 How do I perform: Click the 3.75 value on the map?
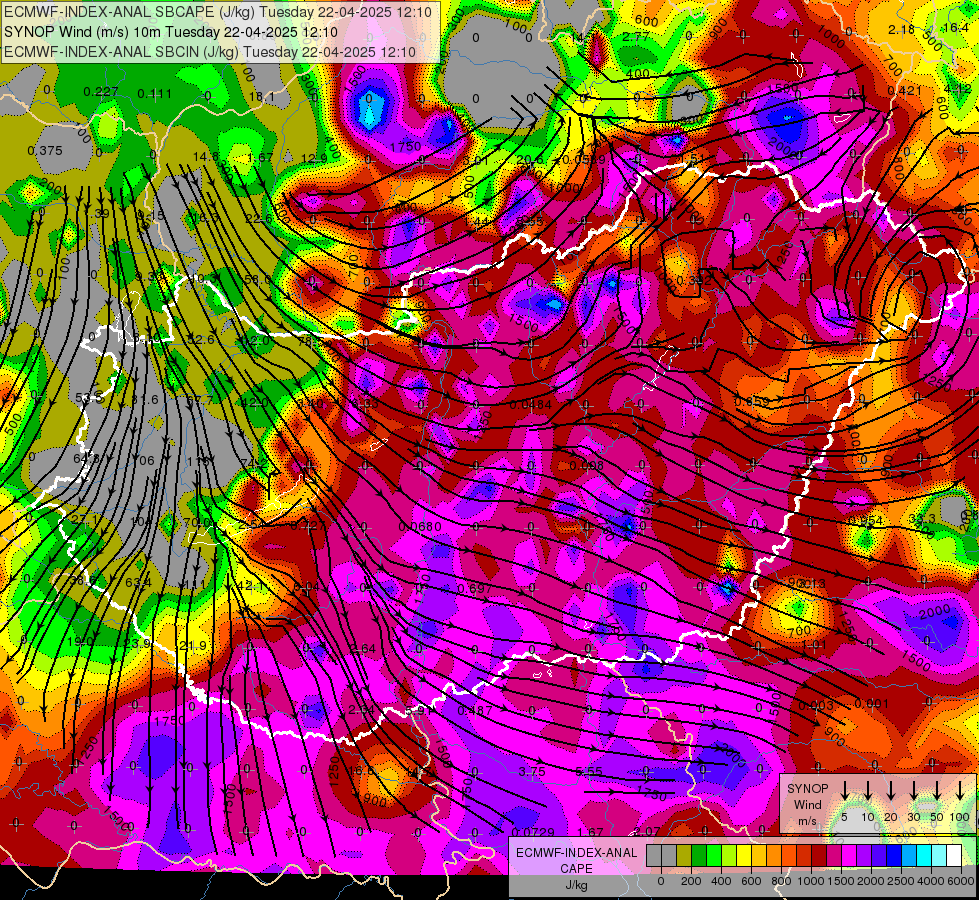[532, 771]
